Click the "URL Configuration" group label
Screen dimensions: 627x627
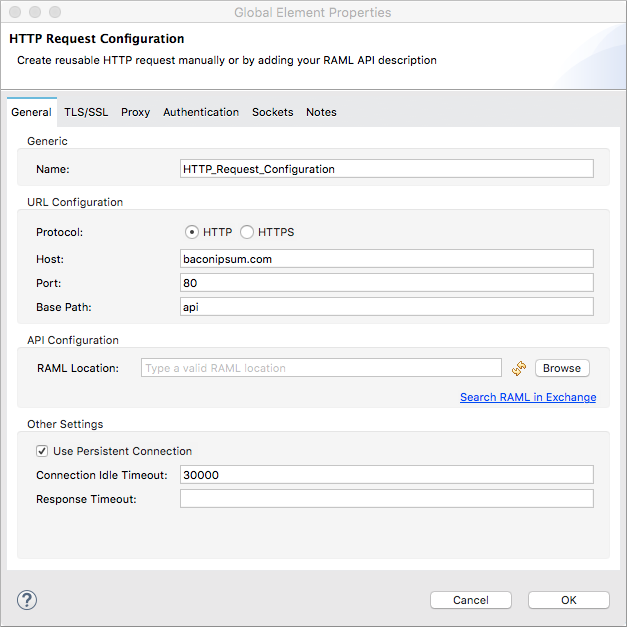click(x=75, y=202)
